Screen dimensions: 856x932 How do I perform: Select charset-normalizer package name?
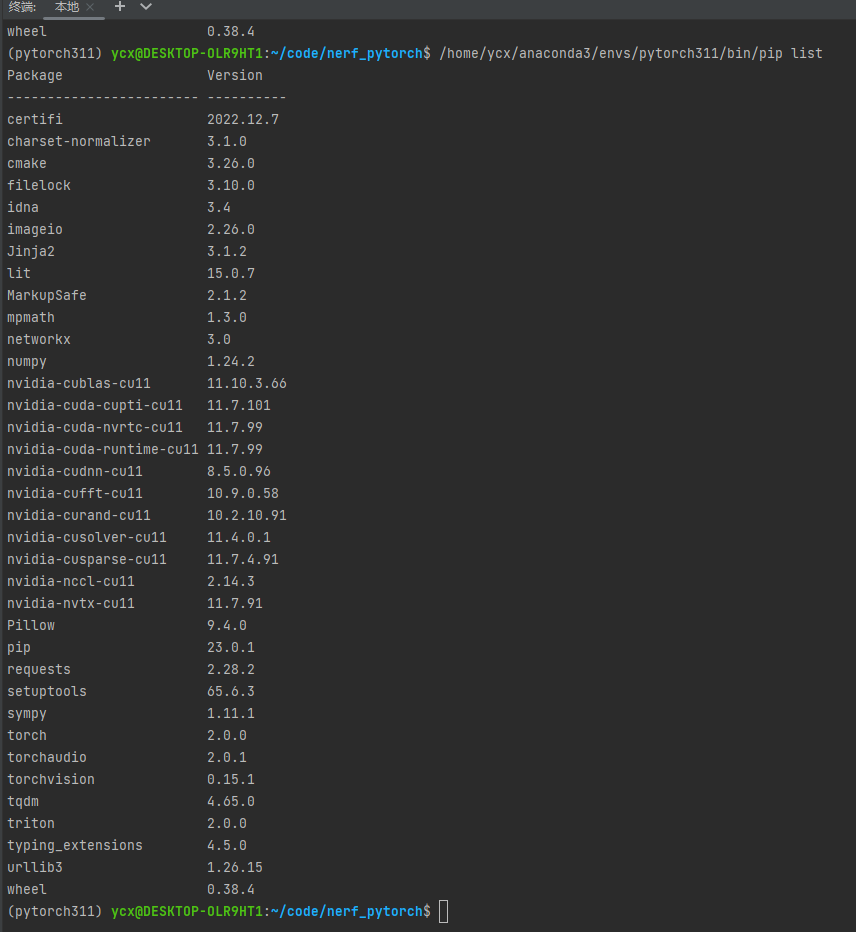[78, 141]
